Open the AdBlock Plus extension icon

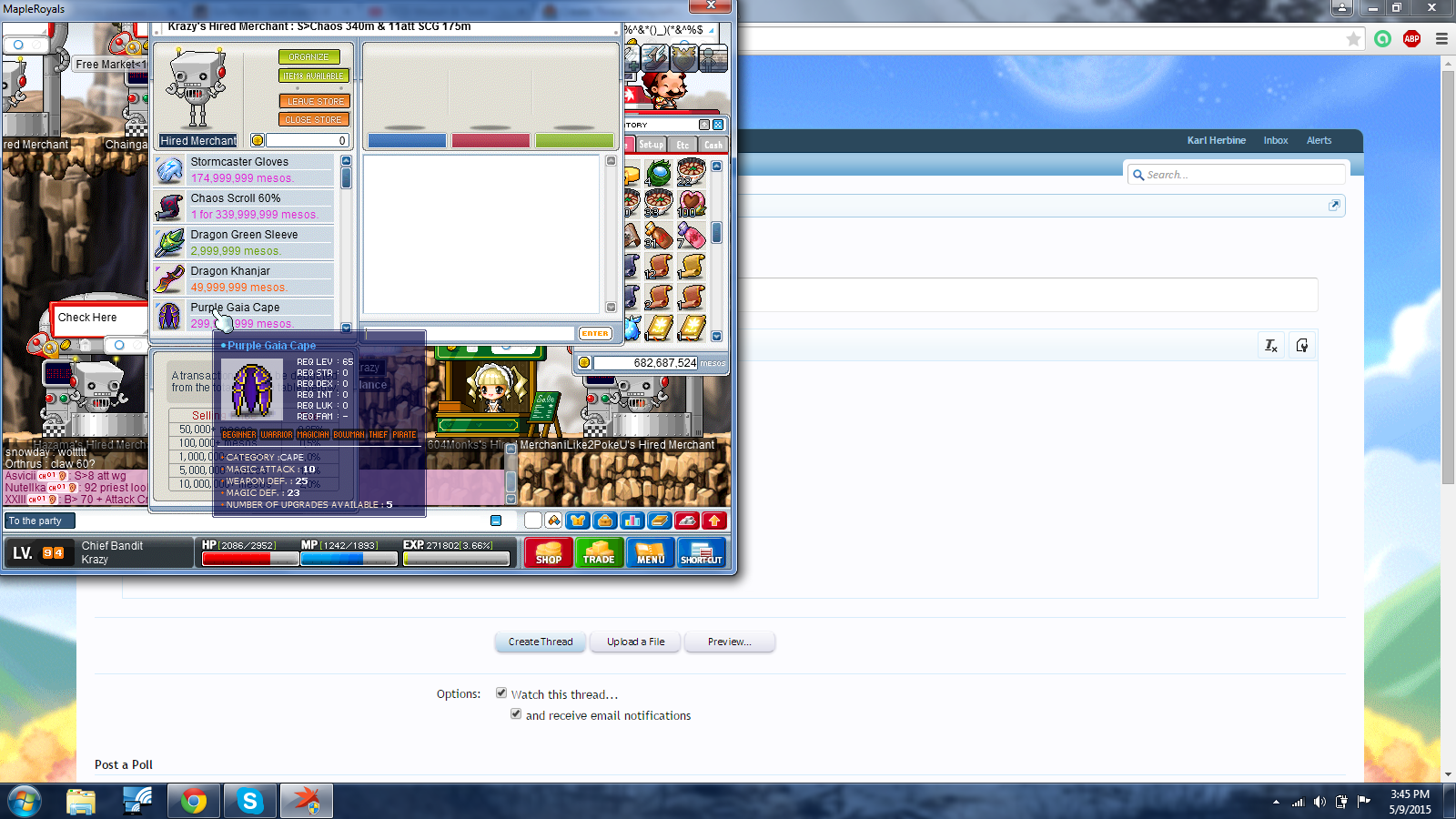point(1412,39)
